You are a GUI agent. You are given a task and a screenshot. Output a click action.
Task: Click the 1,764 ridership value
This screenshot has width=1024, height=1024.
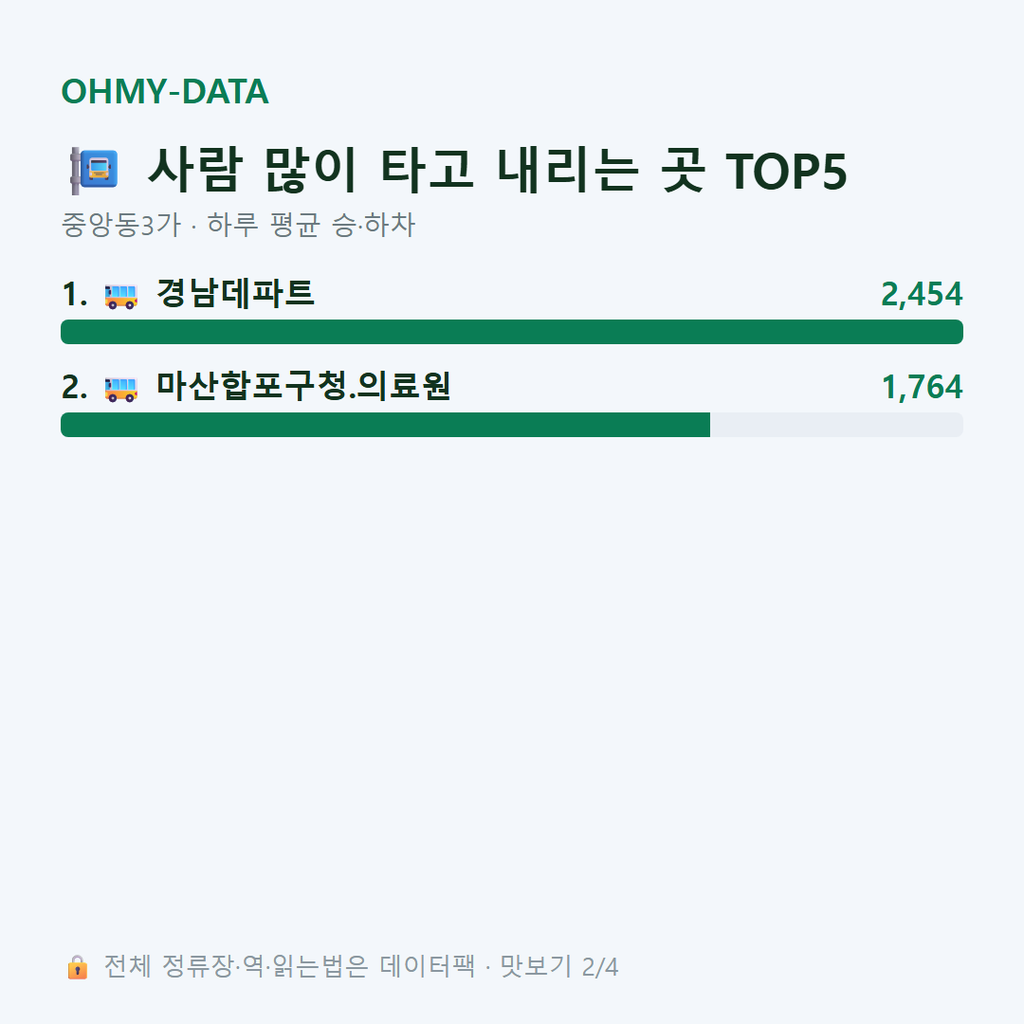(x=922, y=387)
